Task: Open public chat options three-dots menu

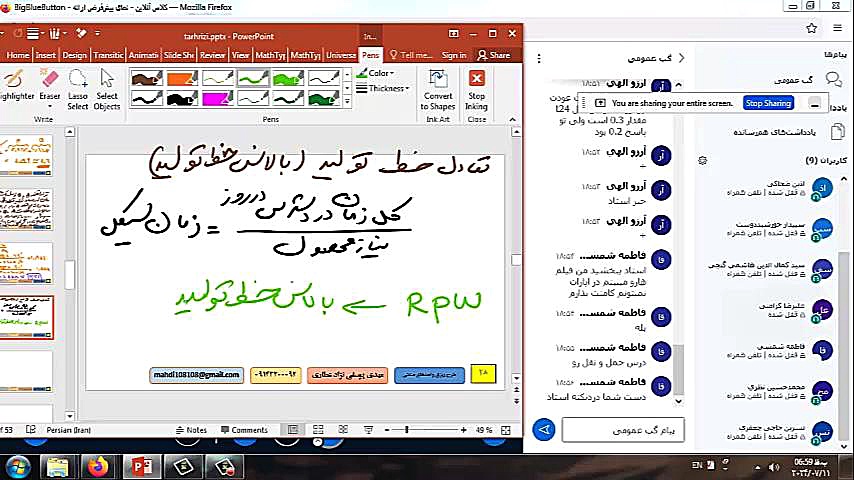Action: 539,58
